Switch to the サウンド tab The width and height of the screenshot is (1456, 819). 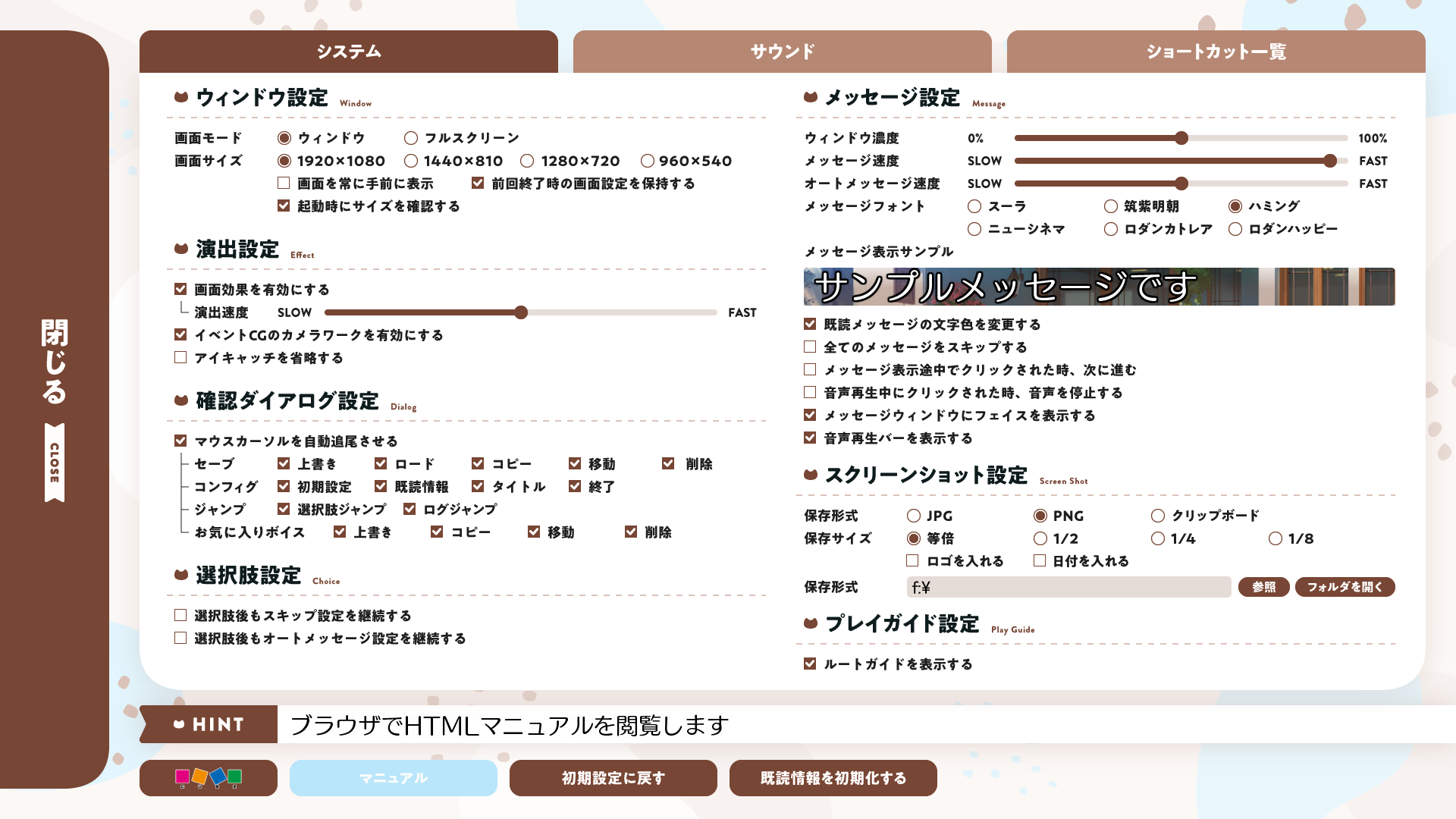coord(783,52)
